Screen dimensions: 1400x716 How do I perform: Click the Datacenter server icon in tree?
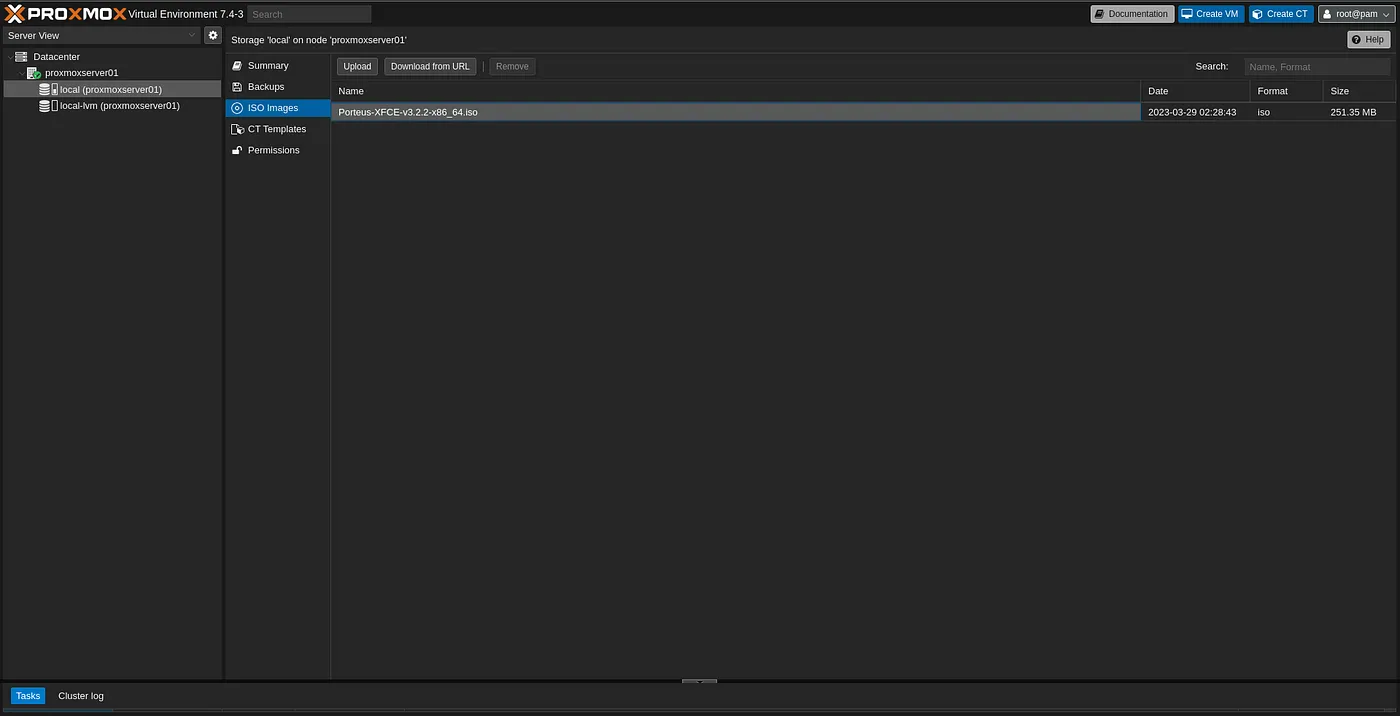tap(21, 57)
